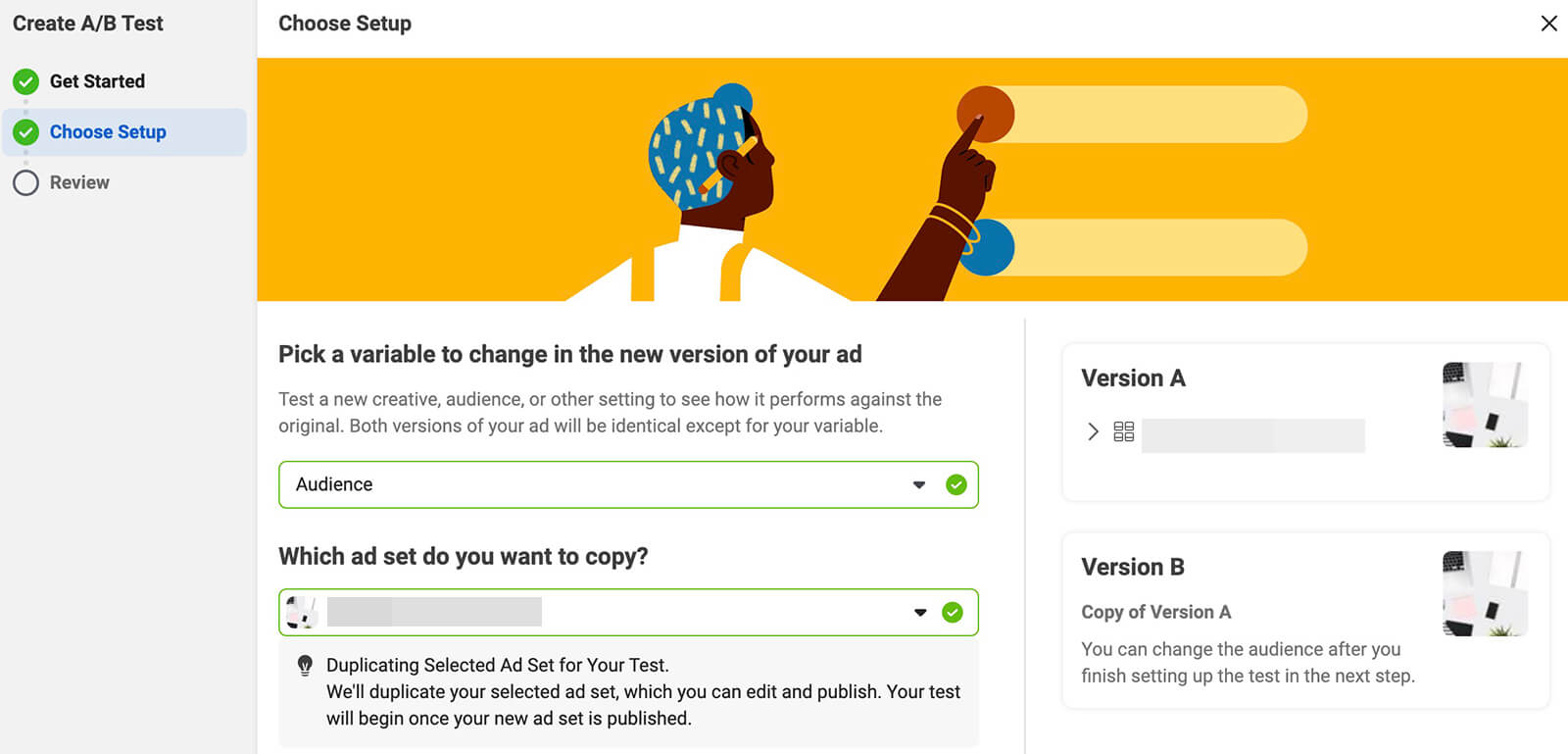This screenshot has height=754, width=1568.
Task: Go to the Choose Setup step
Action: point(108,132)
